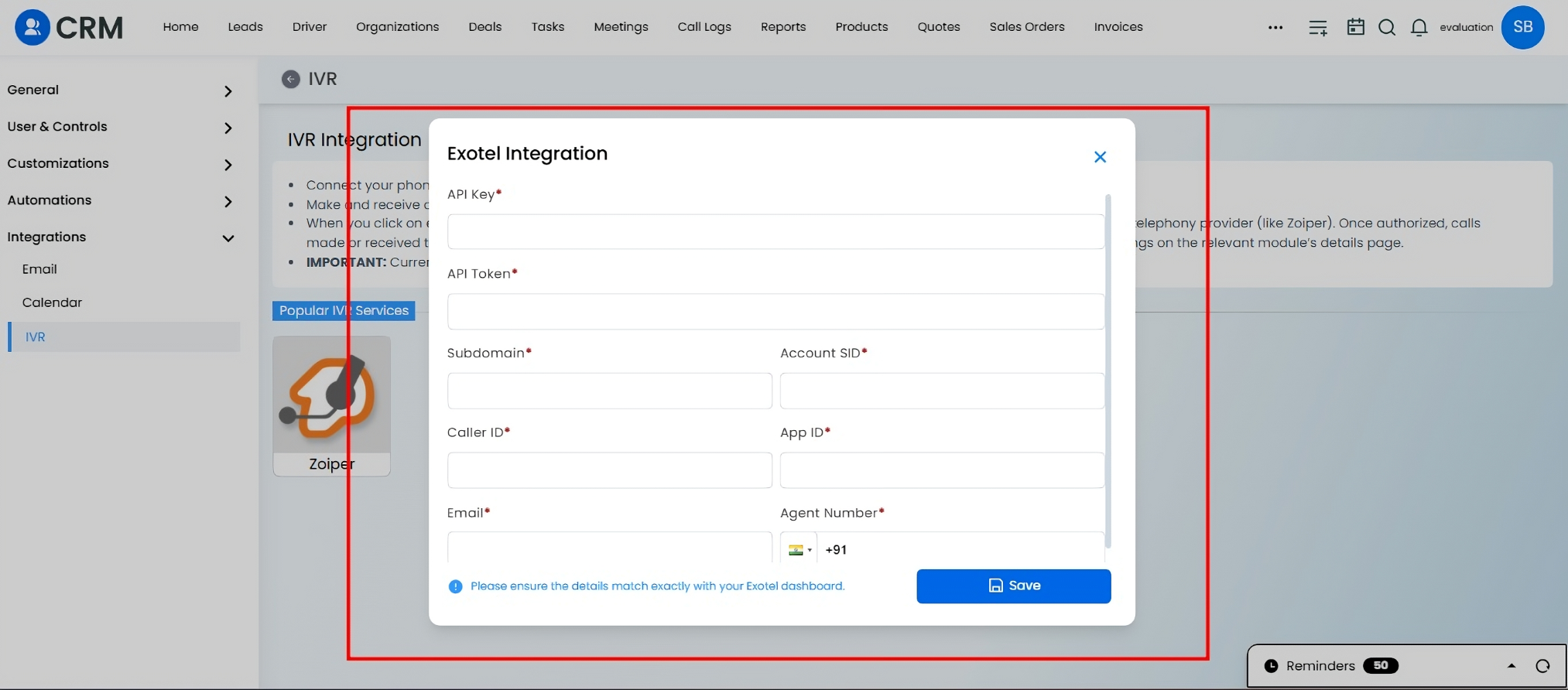Click the 'evaluation' account label
This screenshot has height=690, width=1568.
(1466, 27)
